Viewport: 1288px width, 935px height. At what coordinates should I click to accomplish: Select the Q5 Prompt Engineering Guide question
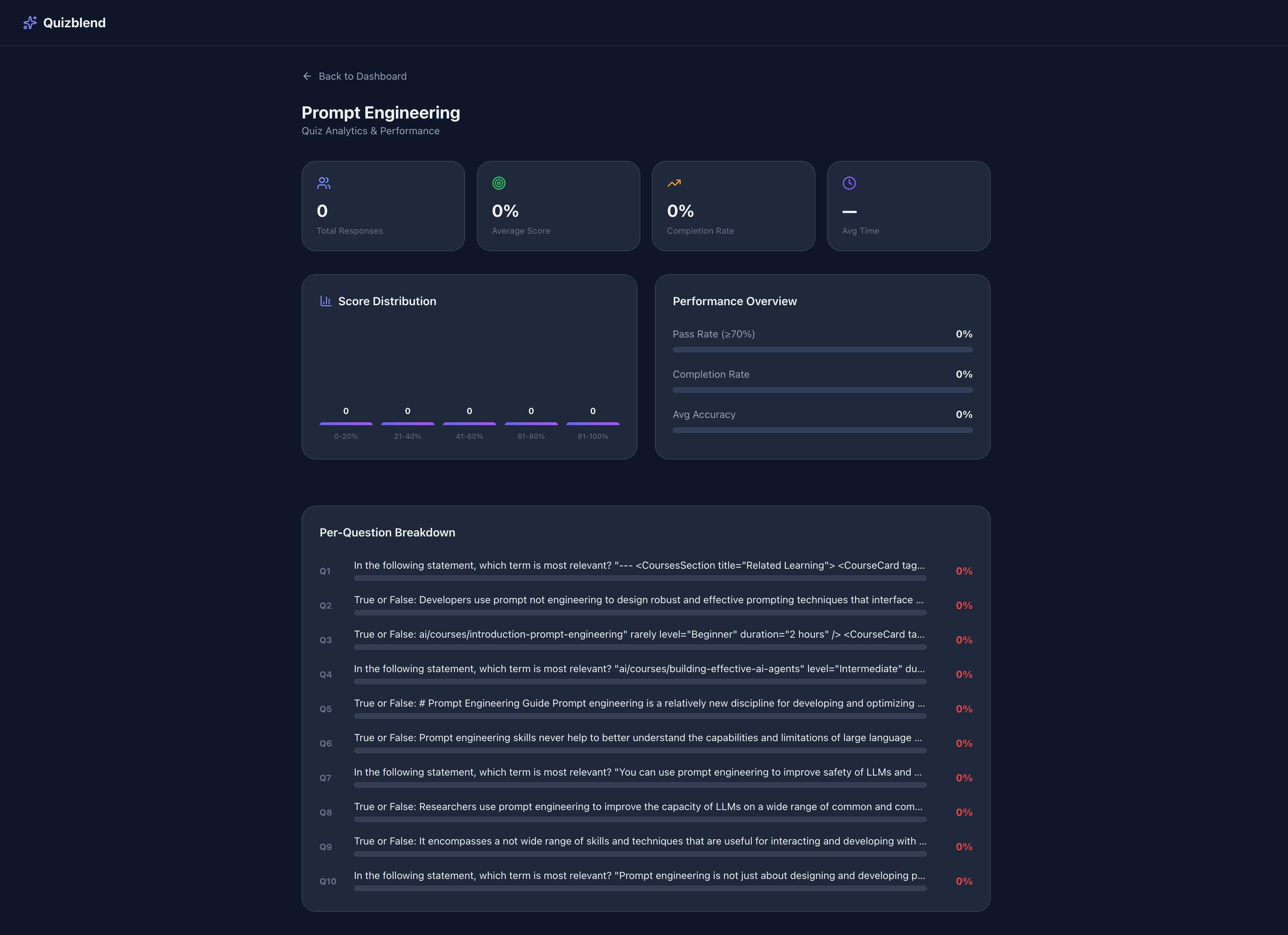coord(639,703)
